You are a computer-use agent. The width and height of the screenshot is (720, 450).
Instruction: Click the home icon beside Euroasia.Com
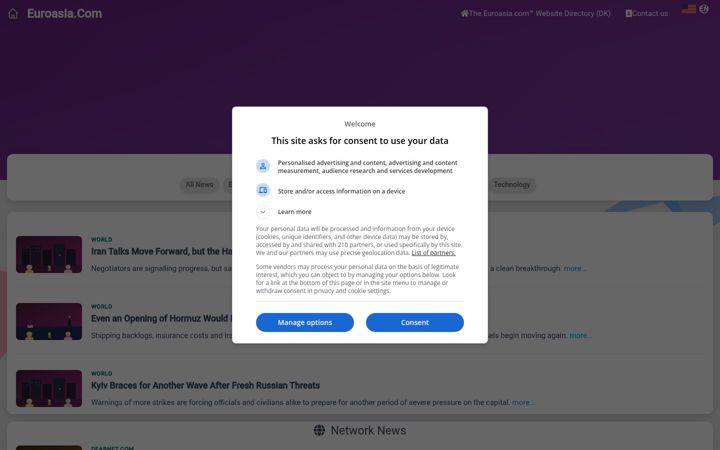13,14
